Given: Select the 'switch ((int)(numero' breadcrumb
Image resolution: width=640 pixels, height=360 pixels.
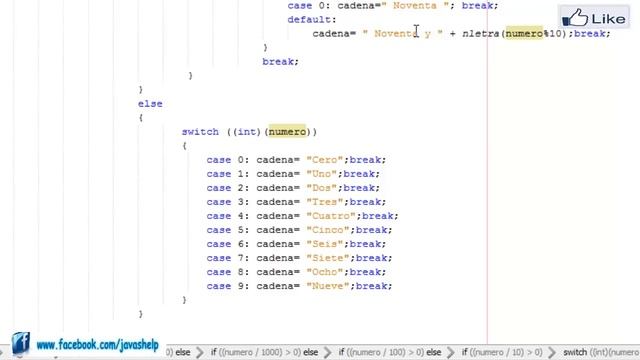Looking at the screenshot, I should (x=601, y=352).
